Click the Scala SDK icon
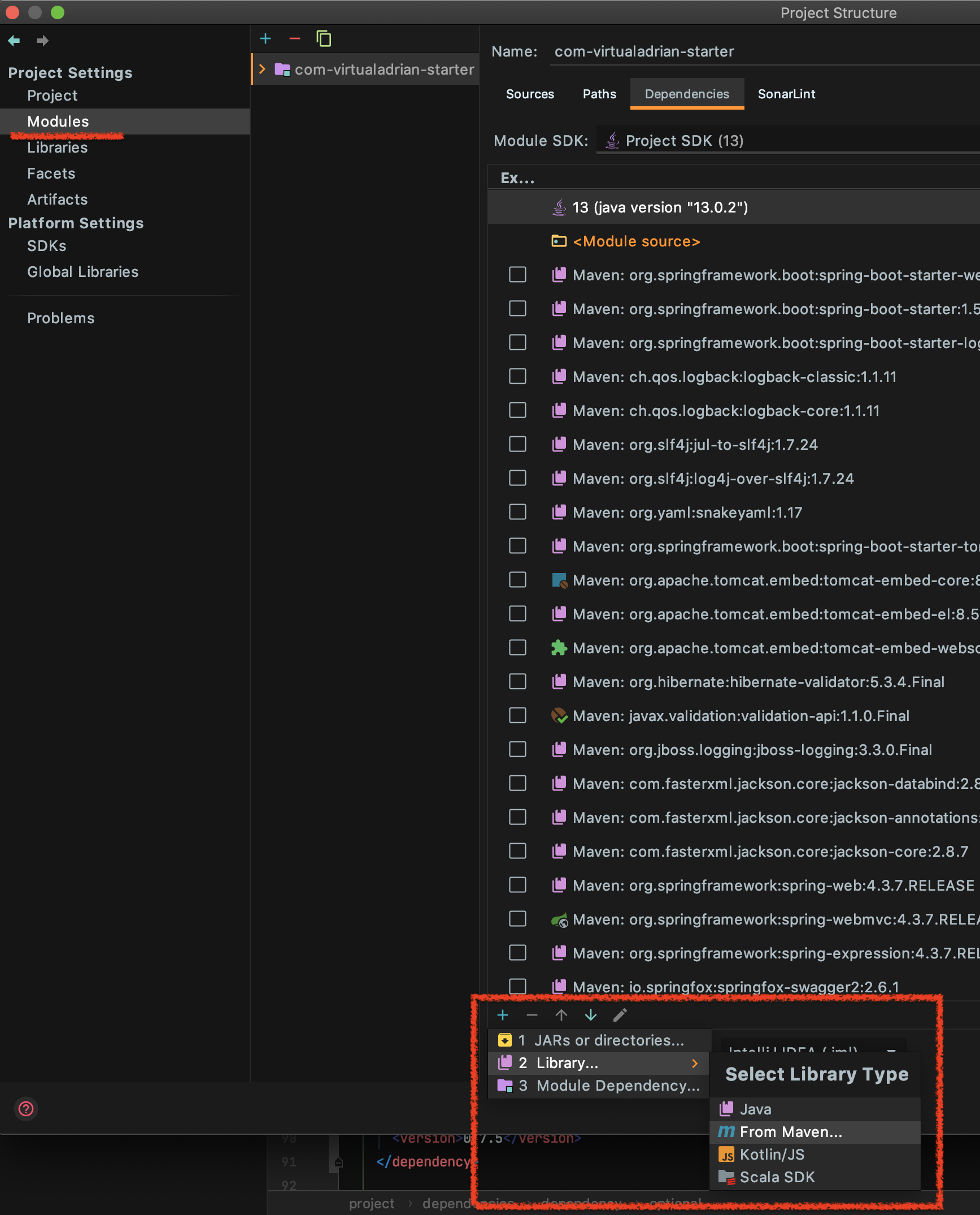 727,1177
